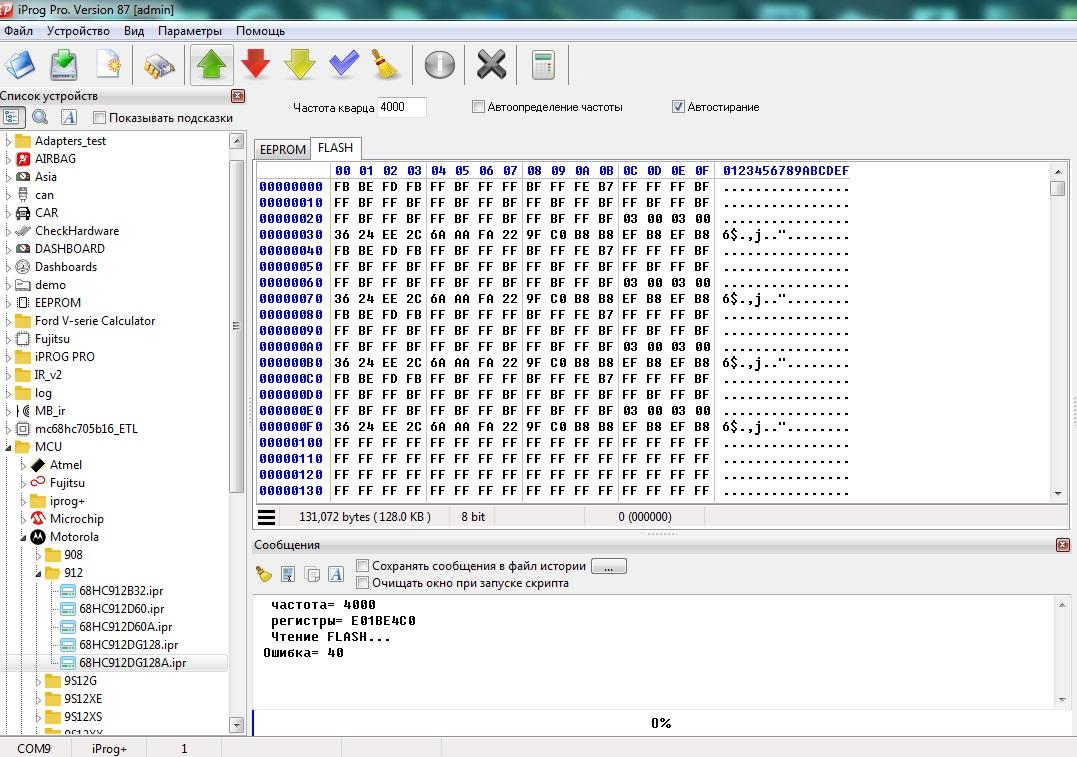Click the Частота кварца input field
This screenshot has height=757, width=1077.
point(402,107)
